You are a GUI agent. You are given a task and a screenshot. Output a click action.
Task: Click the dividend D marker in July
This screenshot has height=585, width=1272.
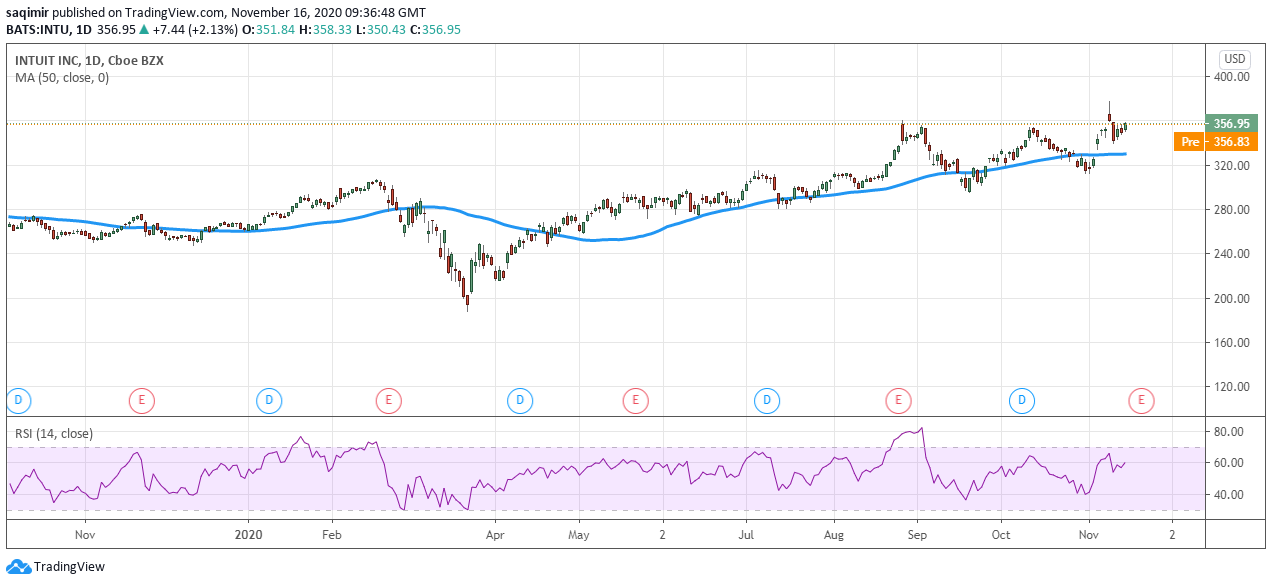(x=767, y=401)
